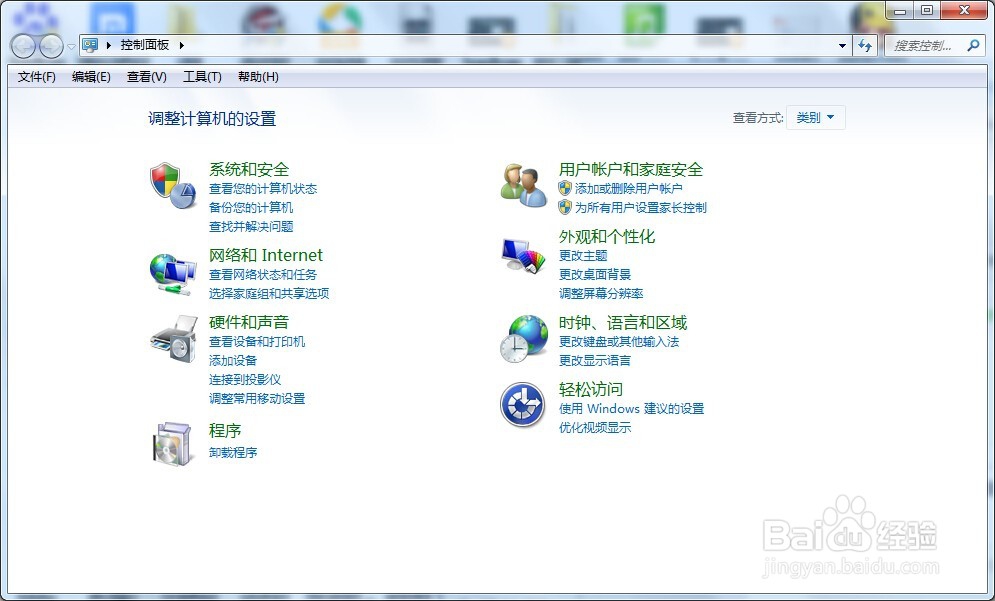This screenshot has height=601, width=995.
Task: Expand the address bar history dropdown arrow
Action: coord(841,45)
